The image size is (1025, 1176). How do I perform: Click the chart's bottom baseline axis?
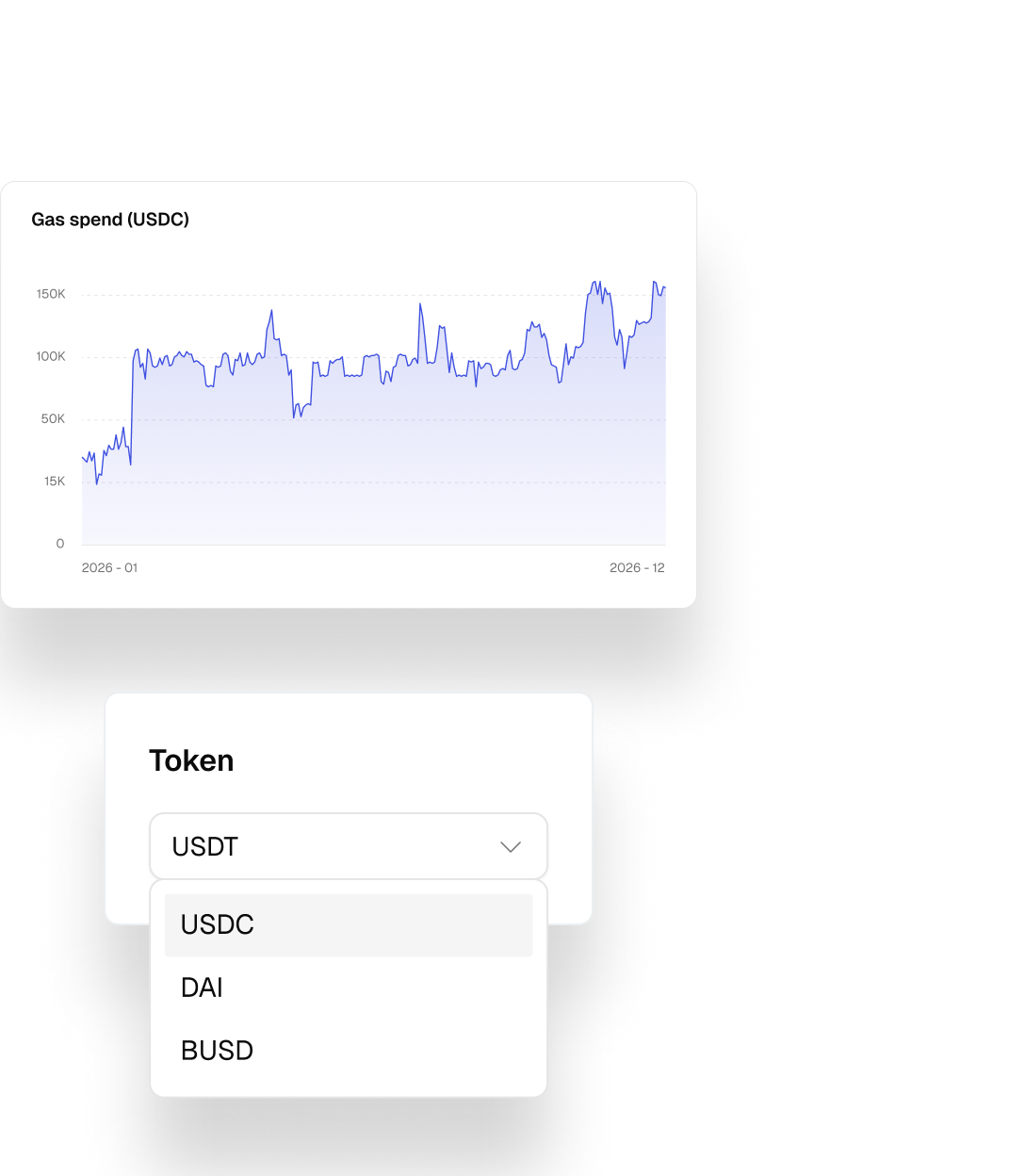point(377,545)
